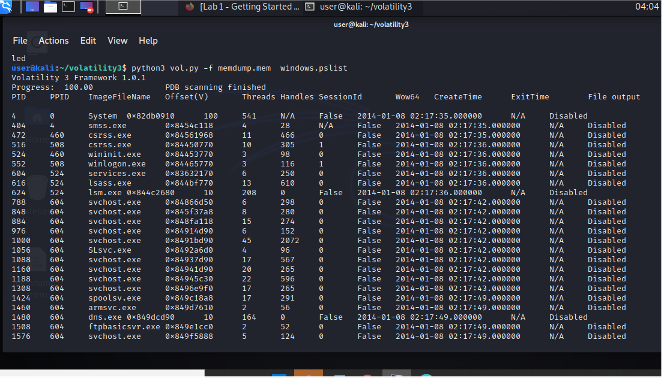Click smss.exe in process list
This screenshot has width=662, height=378.
click(x=107, y=126)
